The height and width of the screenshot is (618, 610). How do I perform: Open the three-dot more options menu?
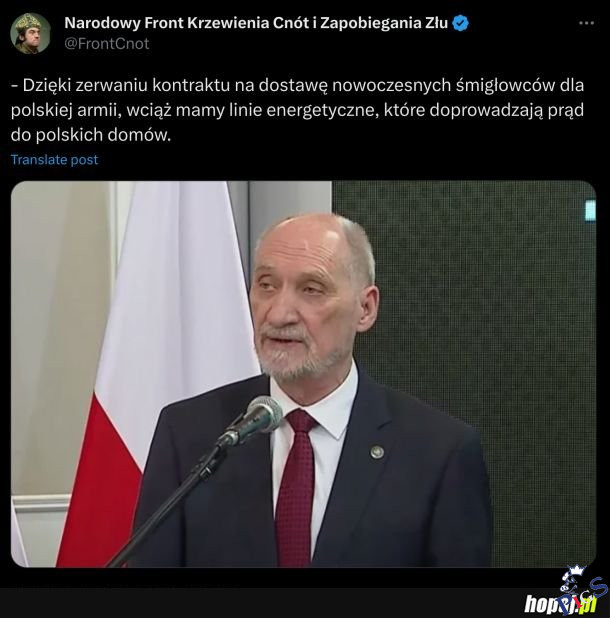click(586, 23)
